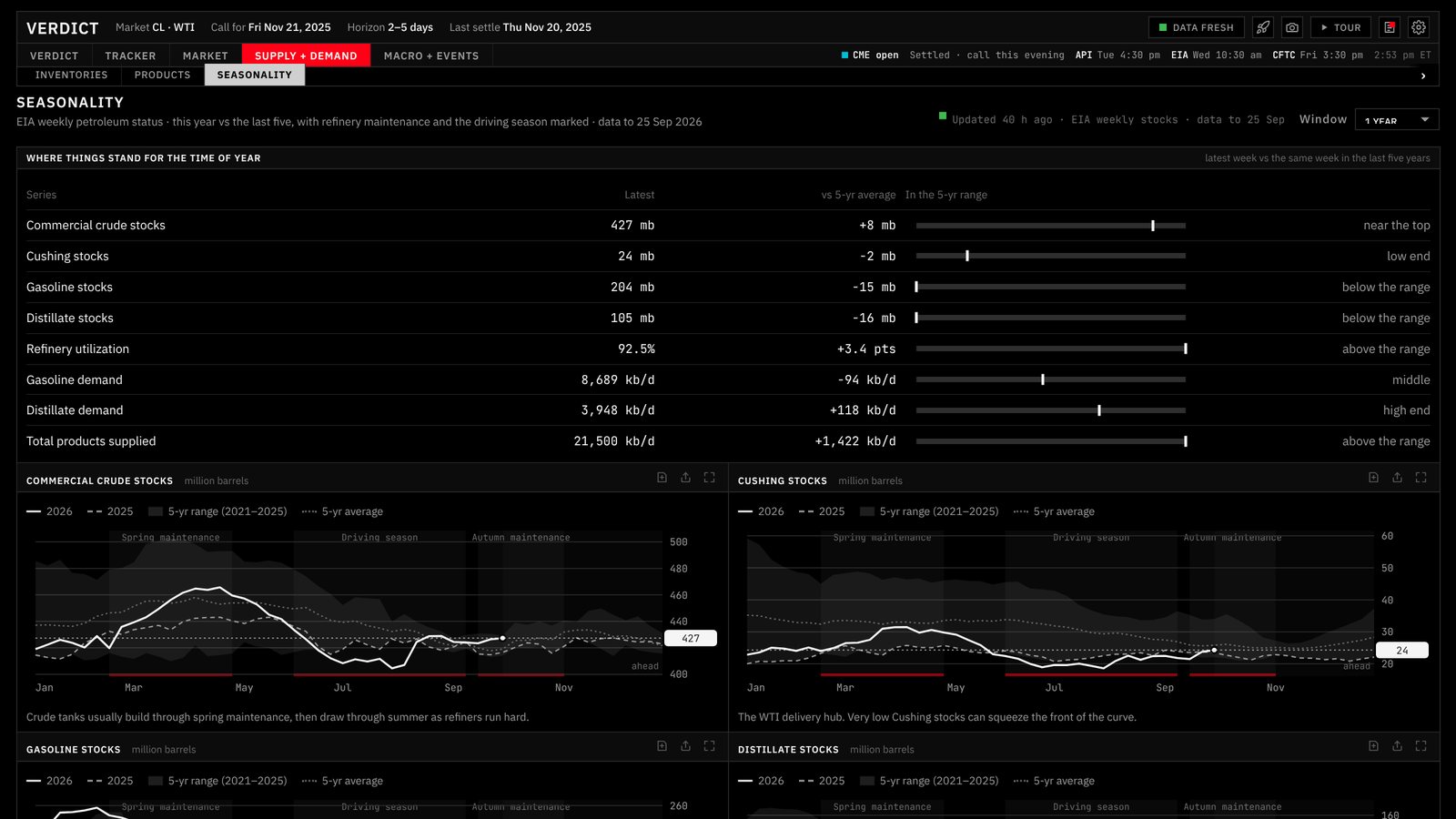
Task: Click the Data Fresh status button
Action: point(1196,27)
